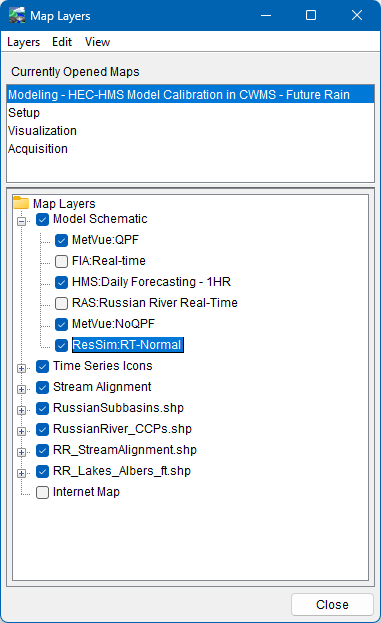This screenshot has height=623, width=381.
Task: Select the Map Layers root label
Action: [x=64, y=203]
